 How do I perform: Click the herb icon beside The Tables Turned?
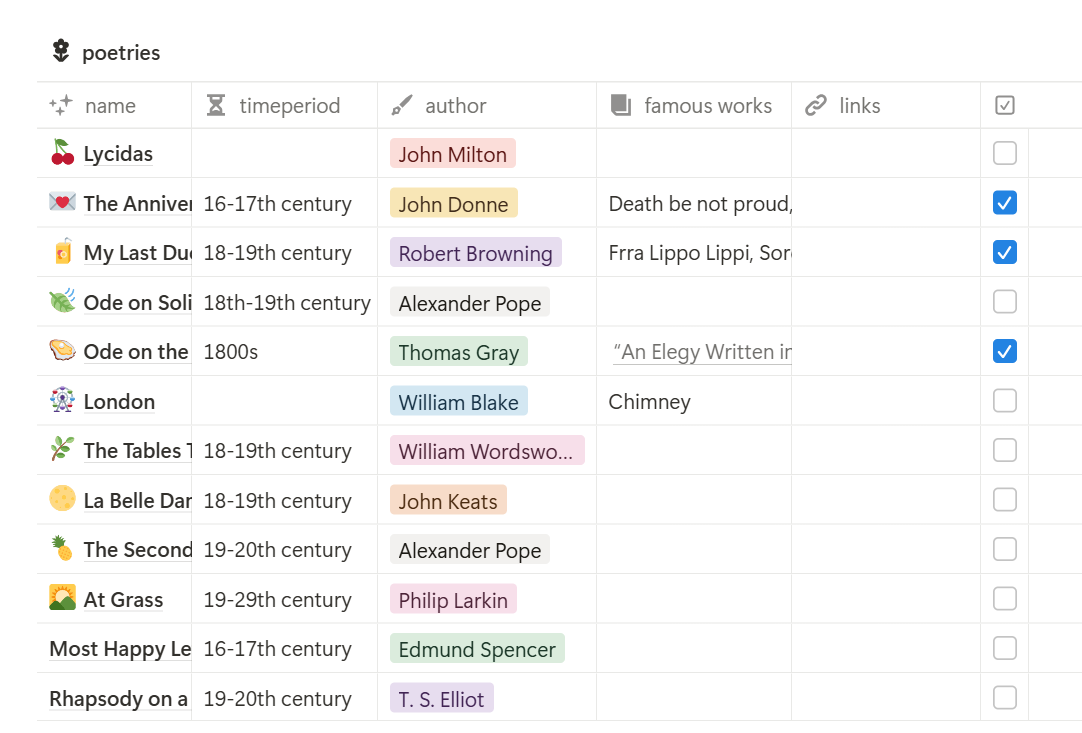tap(62, 450)
